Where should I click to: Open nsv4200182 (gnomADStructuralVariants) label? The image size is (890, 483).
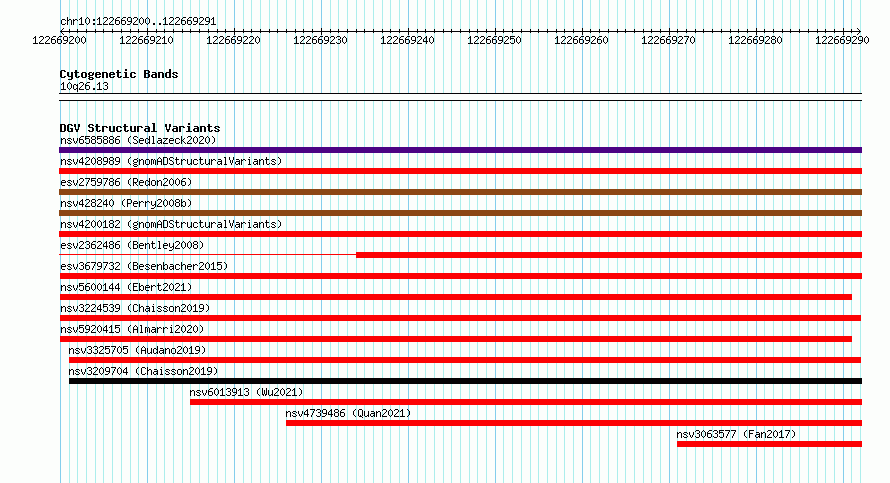tap(171, 224)
